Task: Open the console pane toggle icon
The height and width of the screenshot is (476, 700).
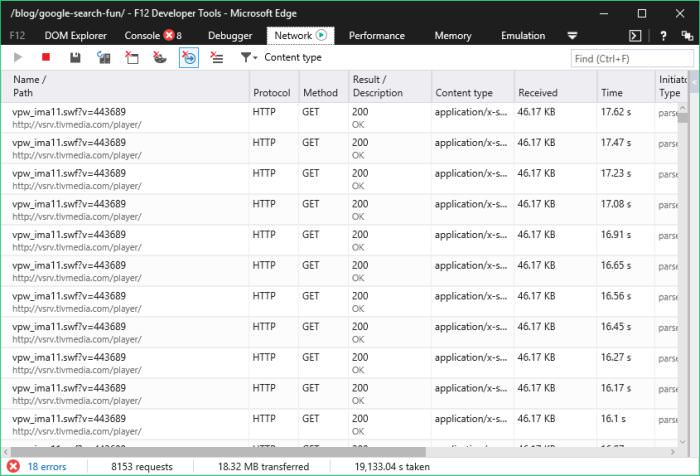Action: pyautogui.click(x=635, y=36)
